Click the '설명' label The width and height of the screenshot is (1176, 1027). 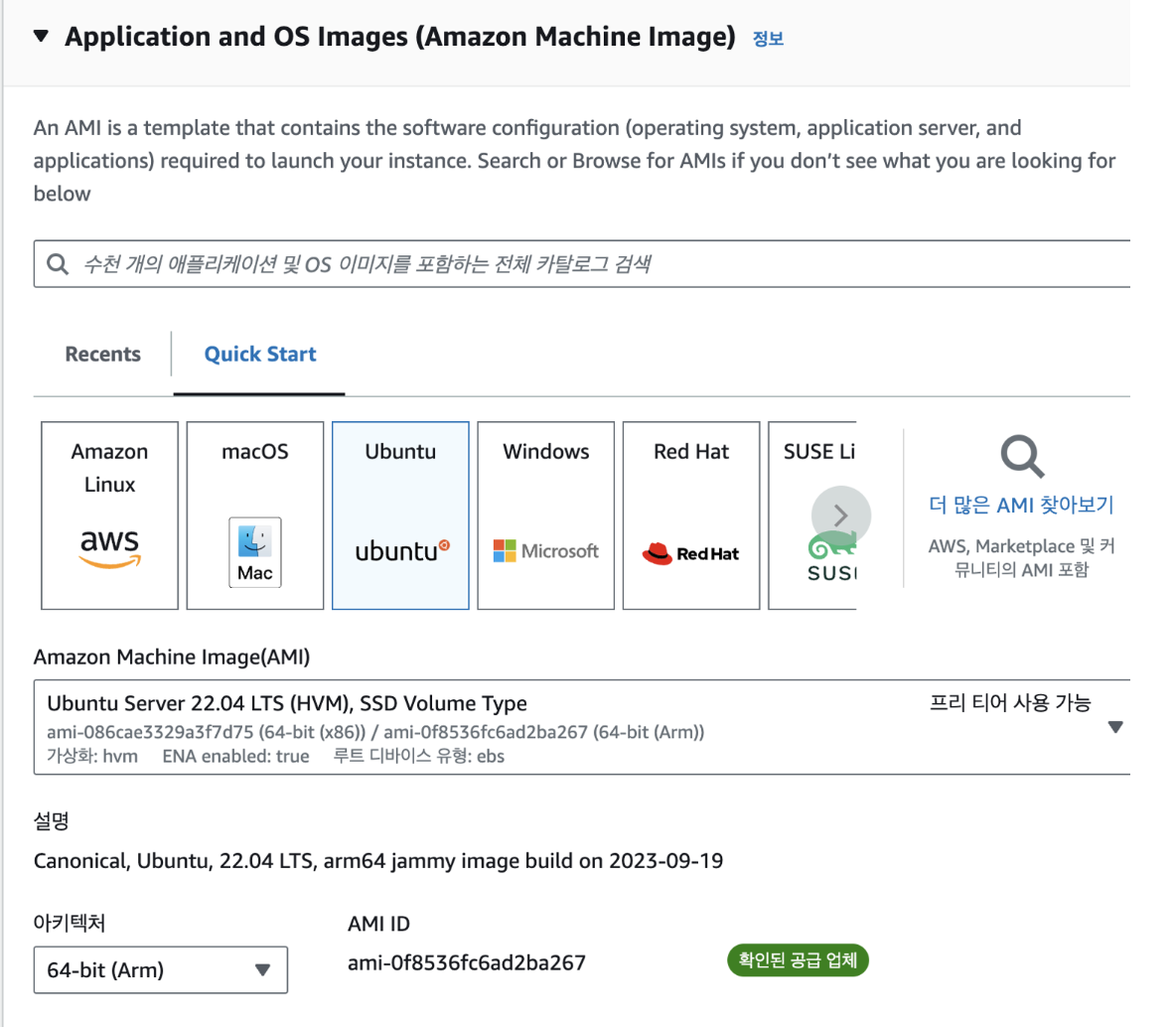tap(51, 820)
